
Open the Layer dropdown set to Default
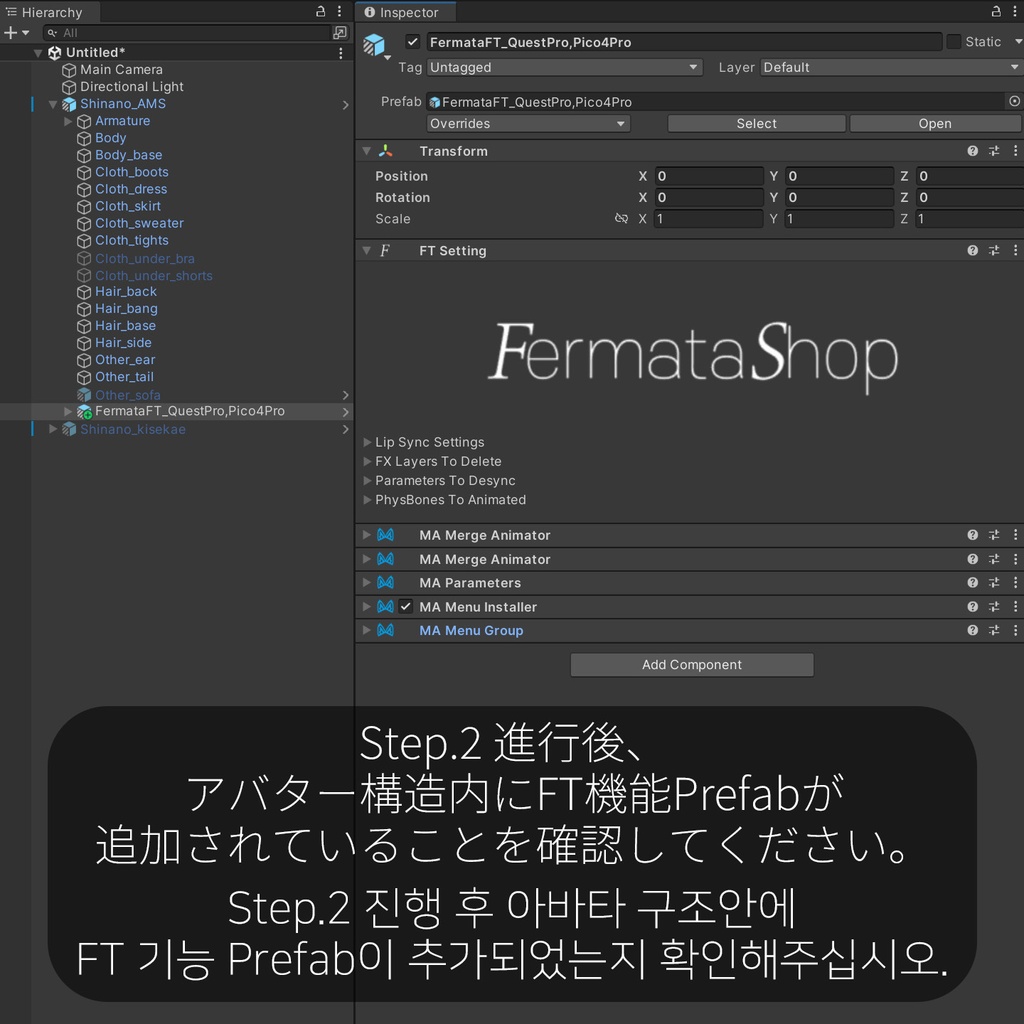click(890, 67)
